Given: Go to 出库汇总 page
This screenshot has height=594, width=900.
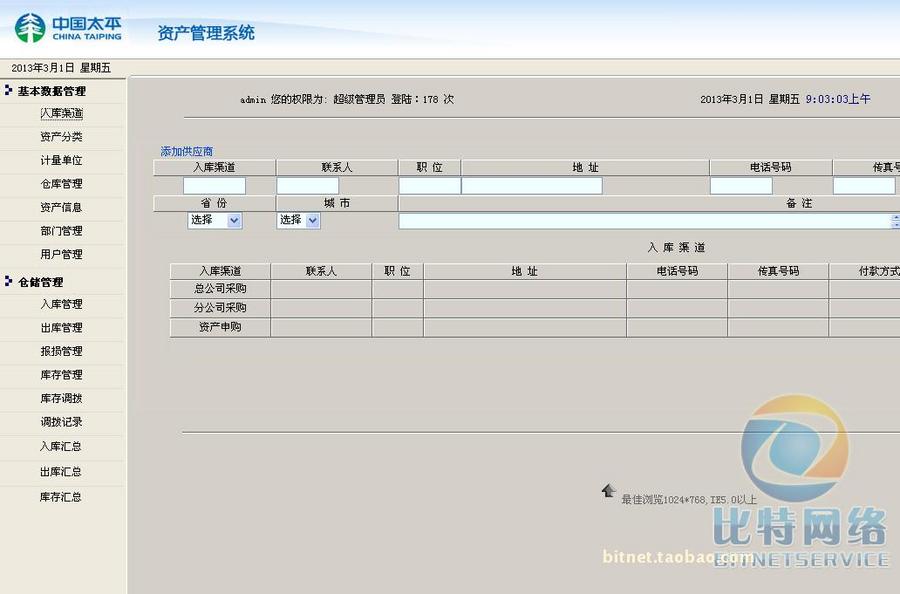Looking at the screenshot, I should click(61, 472).
